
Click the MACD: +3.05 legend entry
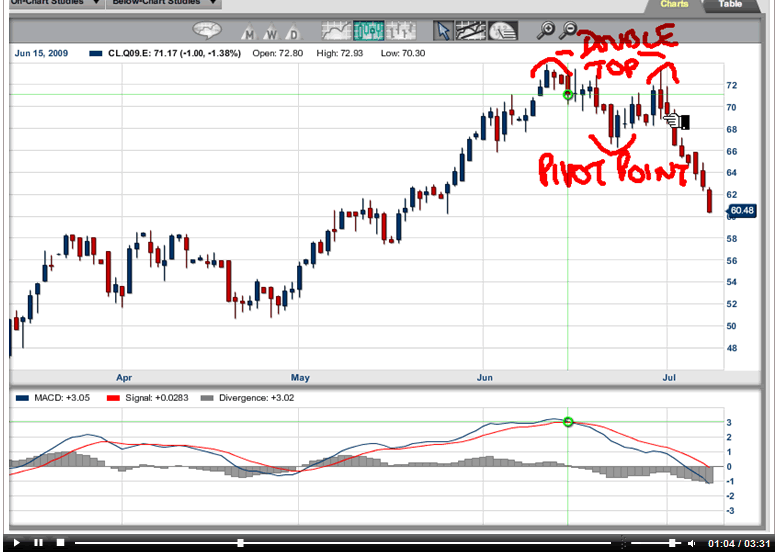53,398
